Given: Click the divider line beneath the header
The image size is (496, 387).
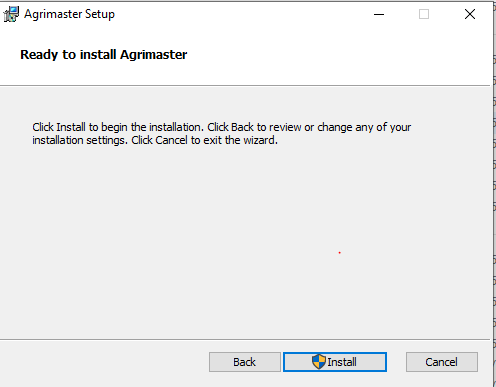Looking at the screenshot, I should (245, 86).
